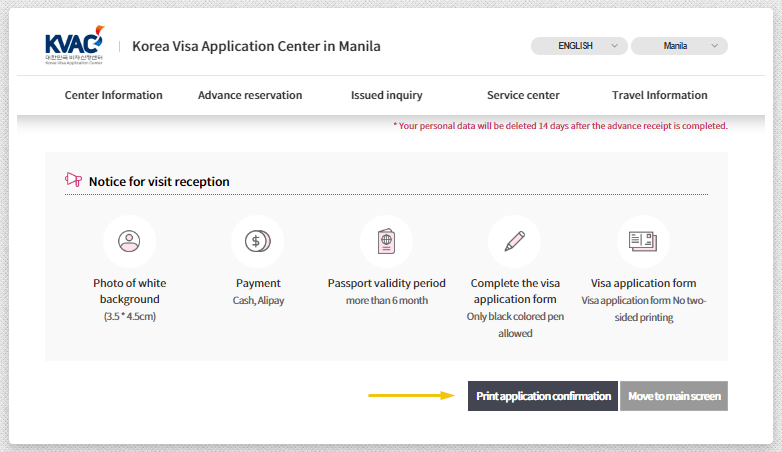Click the white background photo person icon
The width and height of the screenshot is (782, 452).
(x=129, y=241)
